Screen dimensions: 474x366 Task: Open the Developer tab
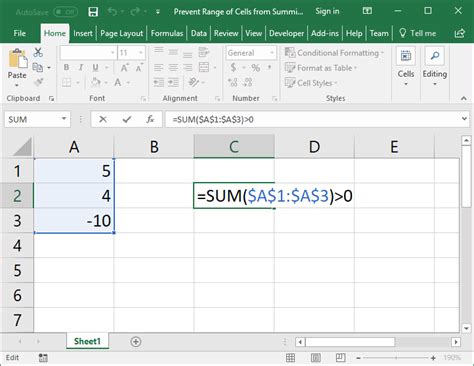coord(286,33)
